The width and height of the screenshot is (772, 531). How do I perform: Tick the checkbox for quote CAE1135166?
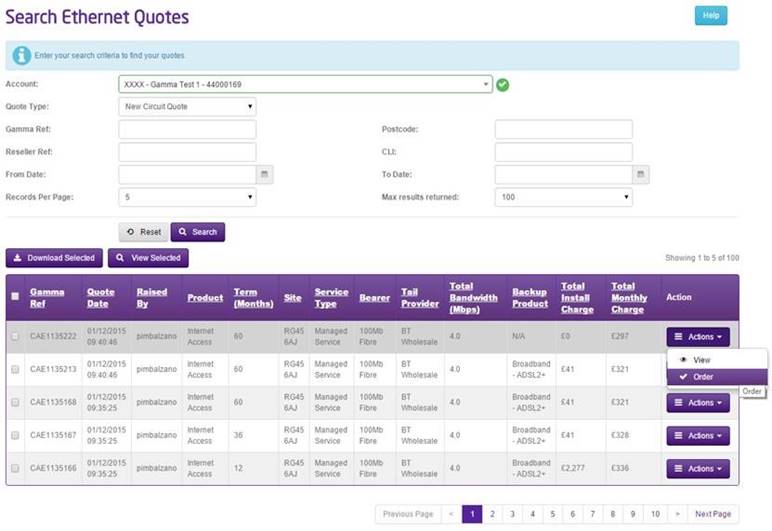(15, 469)
